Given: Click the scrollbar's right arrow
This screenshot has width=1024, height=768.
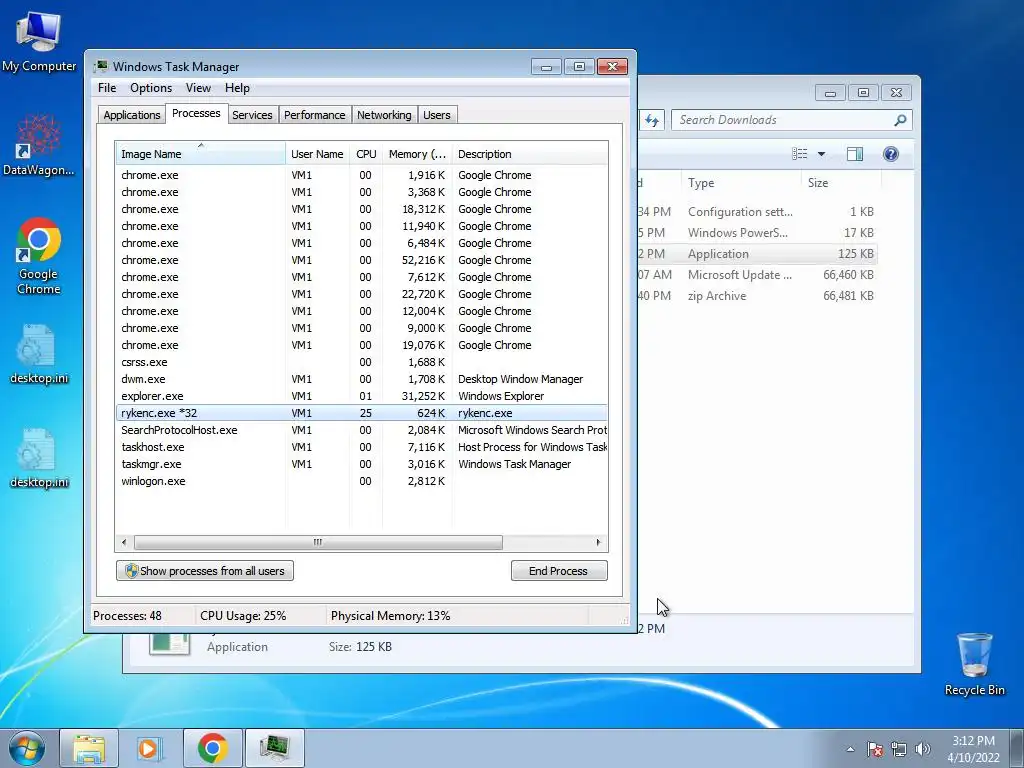Looking at the screenshot, I should point(598,542).
